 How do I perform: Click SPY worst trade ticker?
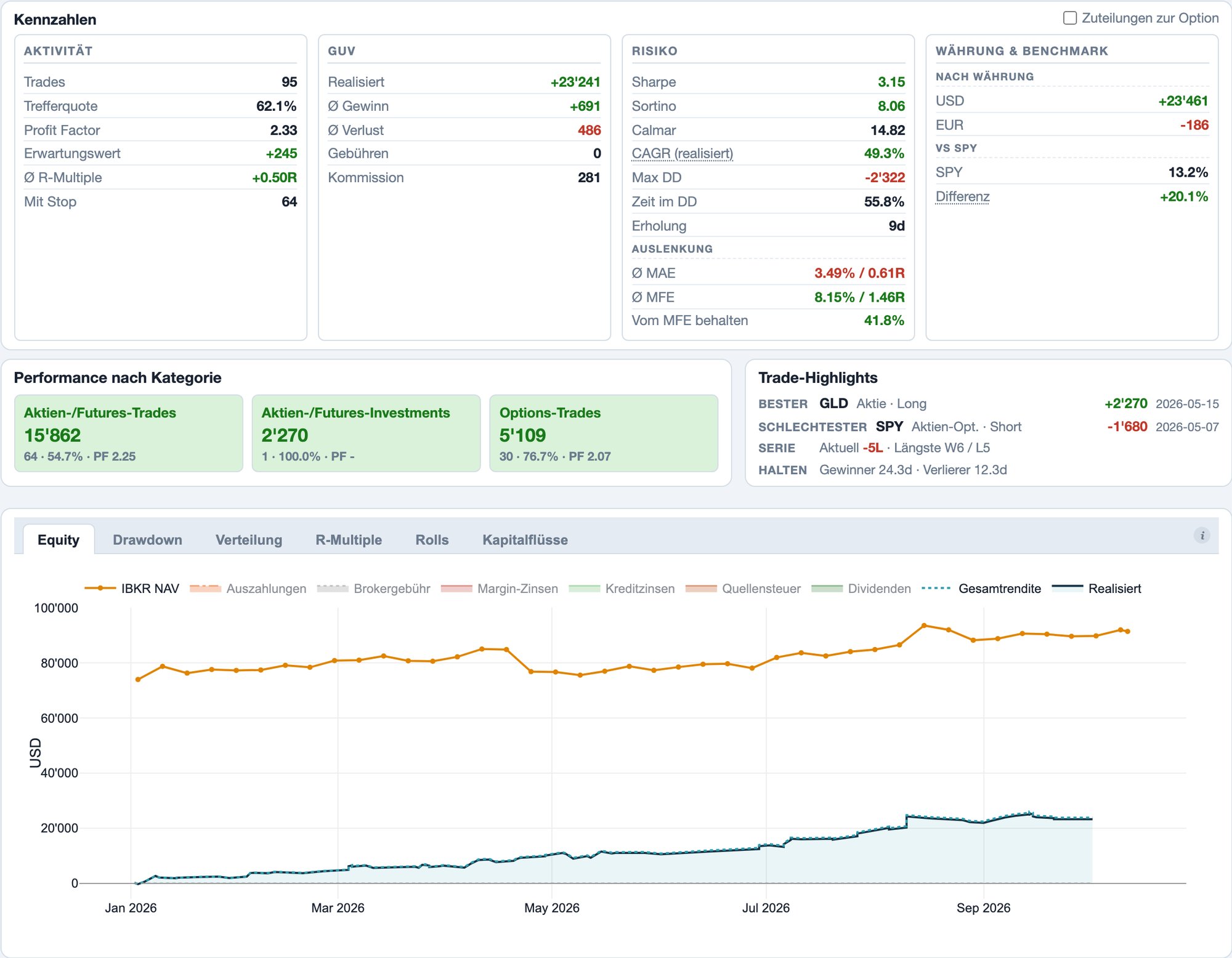[890, 426]
